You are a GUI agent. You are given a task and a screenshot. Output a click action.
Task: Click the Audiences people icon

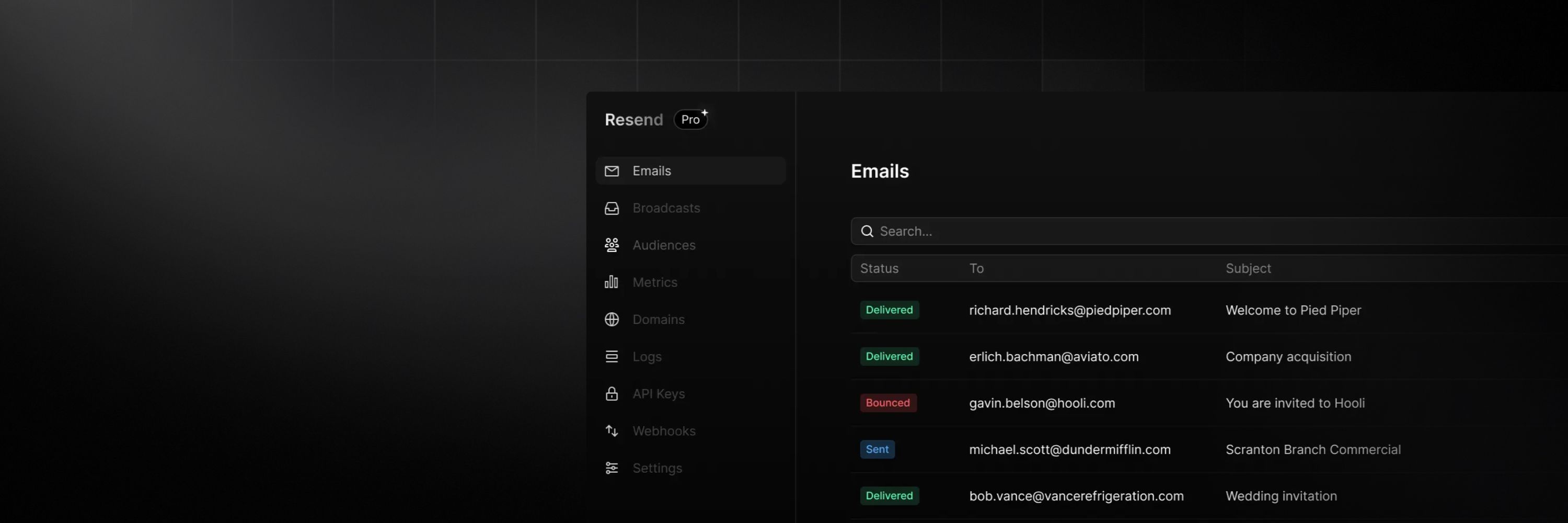(x=612, y=245)
